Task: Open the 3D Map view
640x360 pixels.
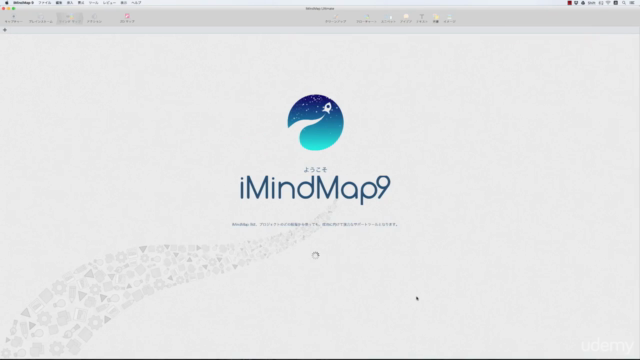Action: point(127,18)
